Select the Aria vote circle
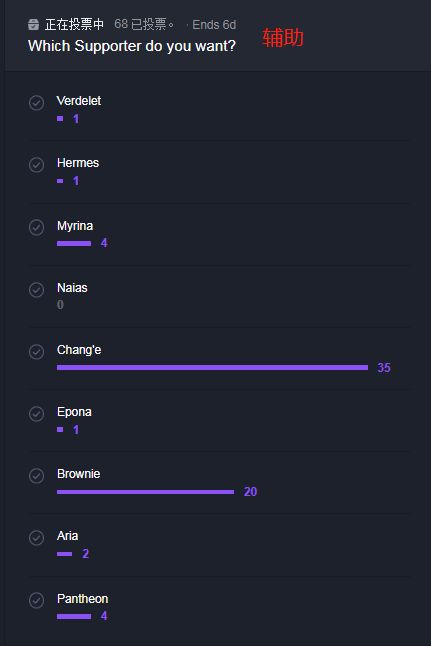431x646 pixels. [x=36, y=538]
